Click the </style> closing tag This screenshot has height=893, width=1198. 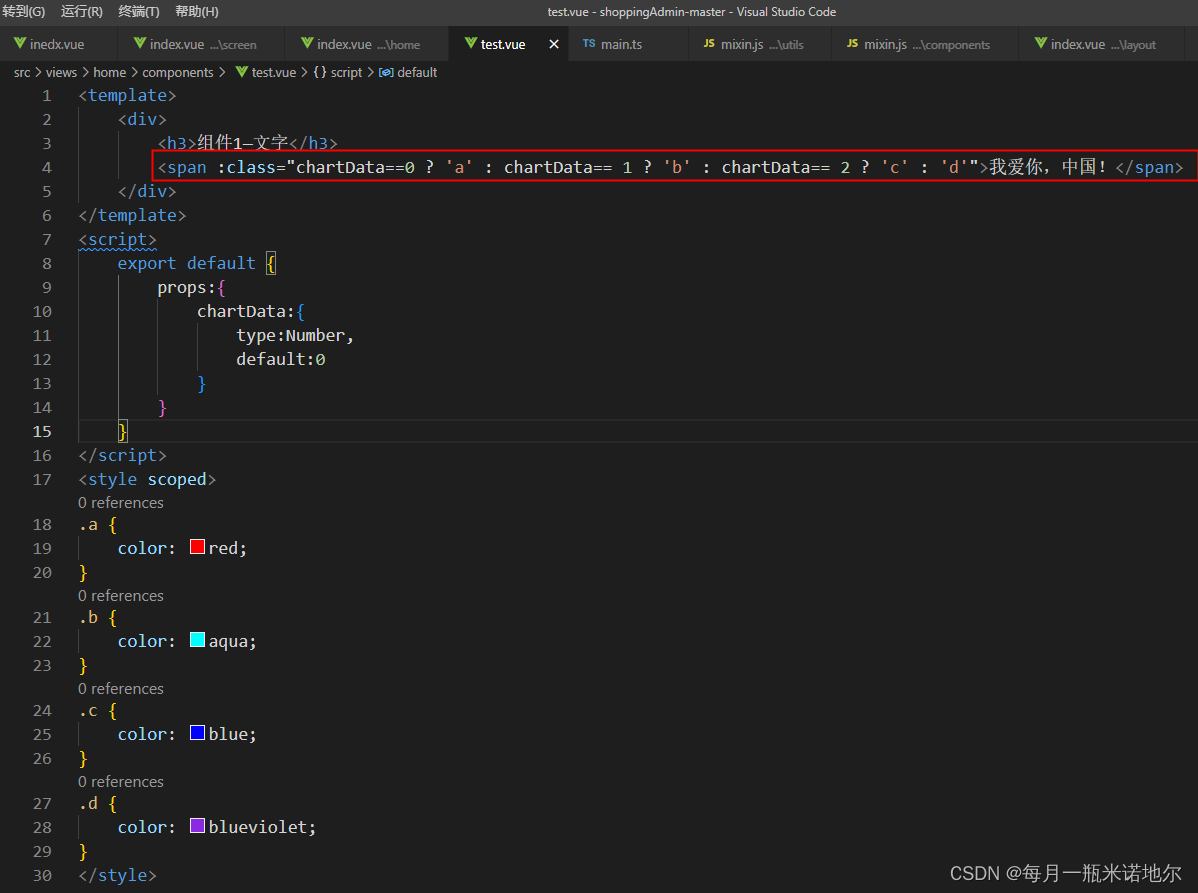click(118, 876)
